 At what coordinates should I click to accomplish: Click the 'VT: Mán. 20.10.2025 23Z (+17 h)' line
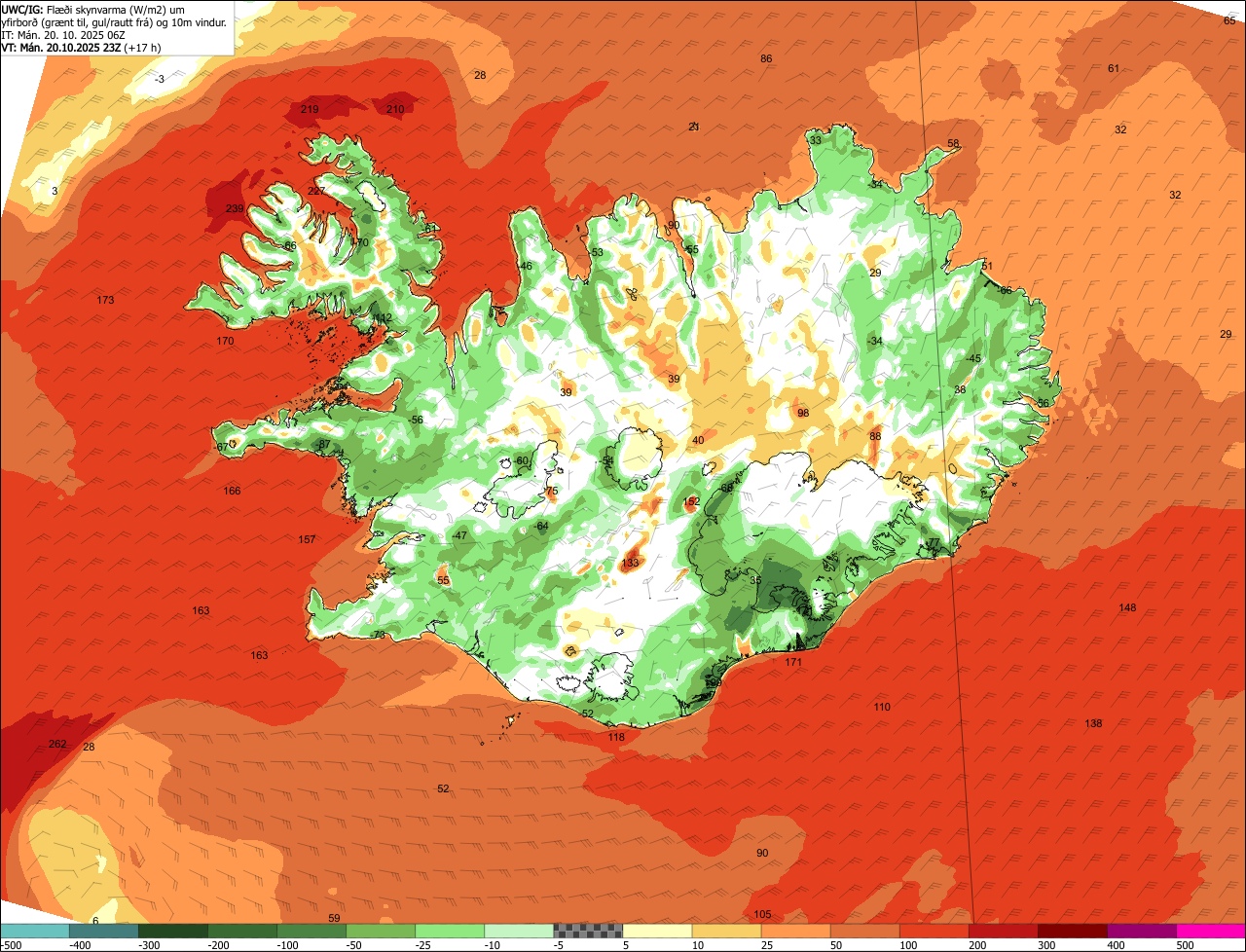tap(81, 47)
